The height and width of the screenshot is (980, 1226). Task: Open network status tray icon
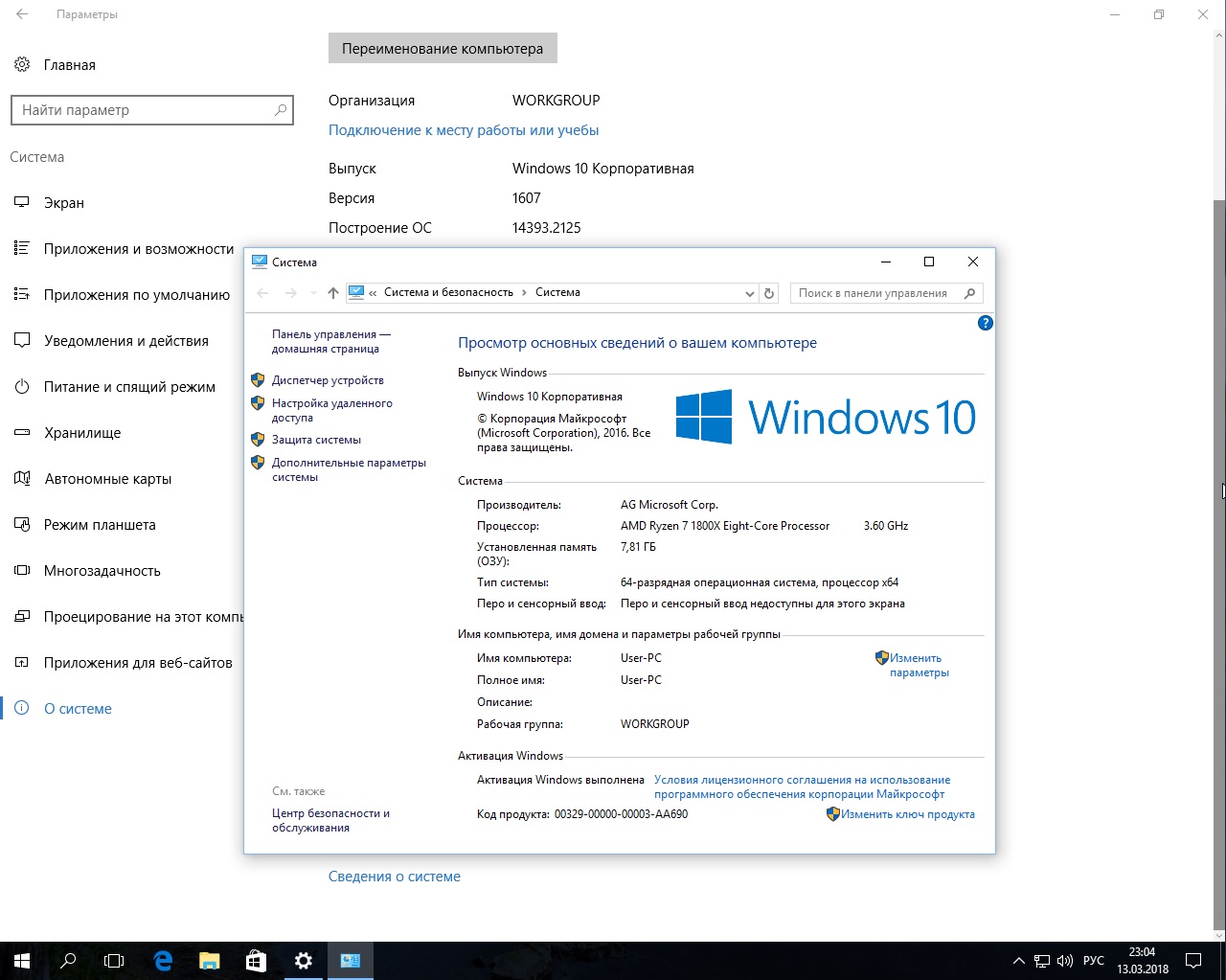pyautogui.click(x=1042, y=961)
